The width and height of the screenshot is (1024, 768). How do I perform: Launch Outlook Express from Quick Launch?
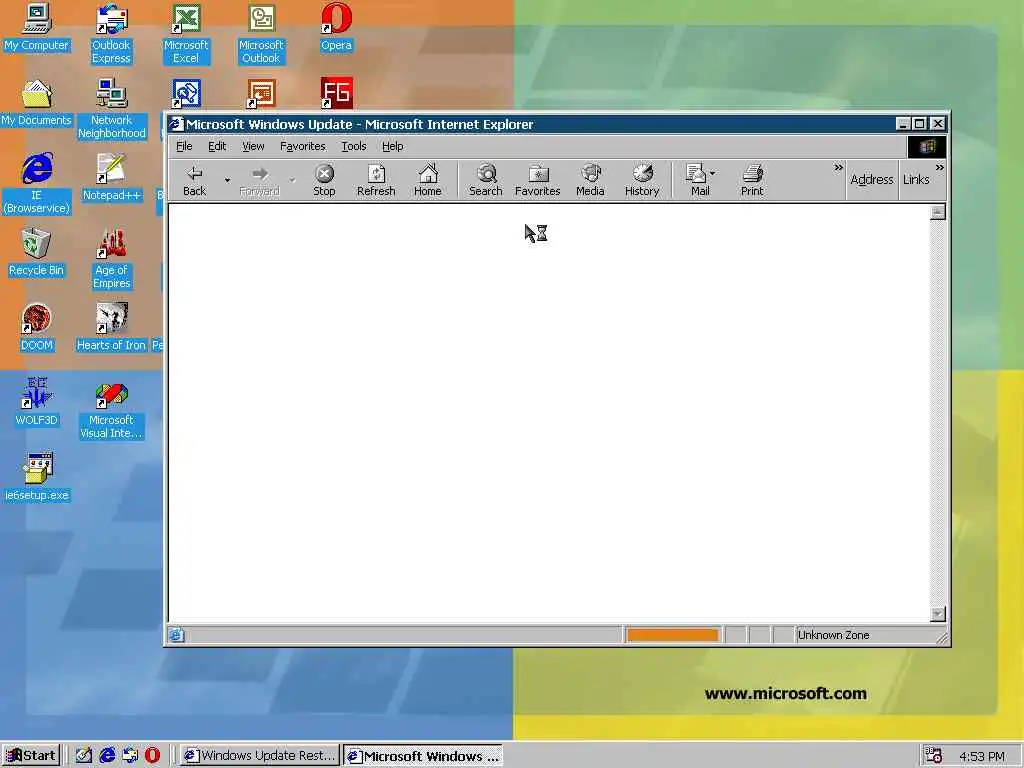[x=130, y=756]
